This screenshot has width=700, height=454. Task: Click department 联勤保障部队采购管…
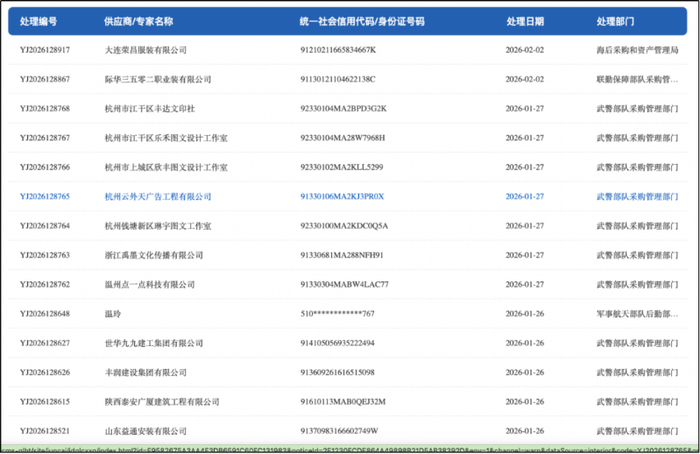638,79
